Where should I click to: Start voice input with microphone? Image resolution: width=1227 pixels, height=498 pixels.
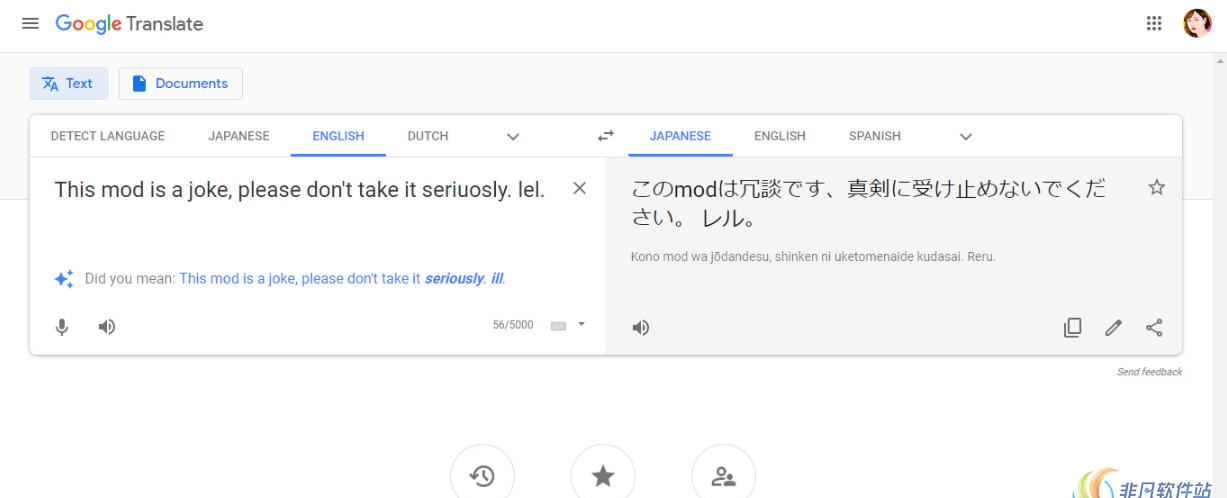(62, 327)
